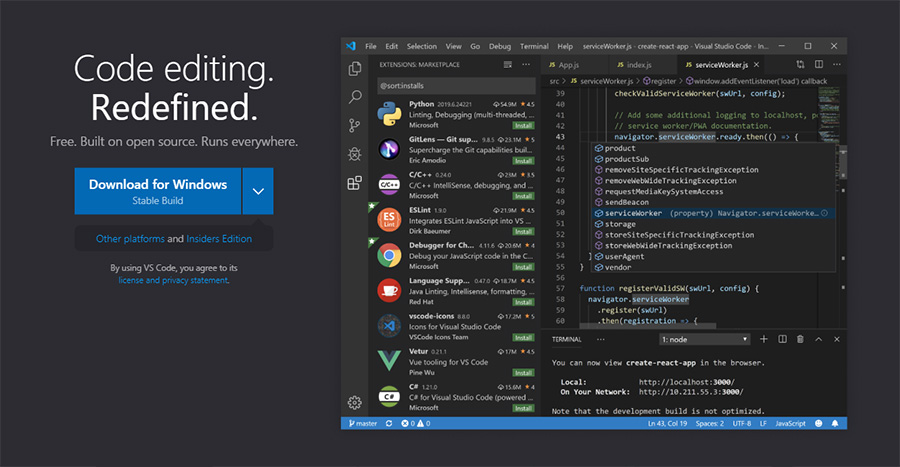Click the @sort:installs search field
The image size is (900, 467).
(x=456, y=85)
